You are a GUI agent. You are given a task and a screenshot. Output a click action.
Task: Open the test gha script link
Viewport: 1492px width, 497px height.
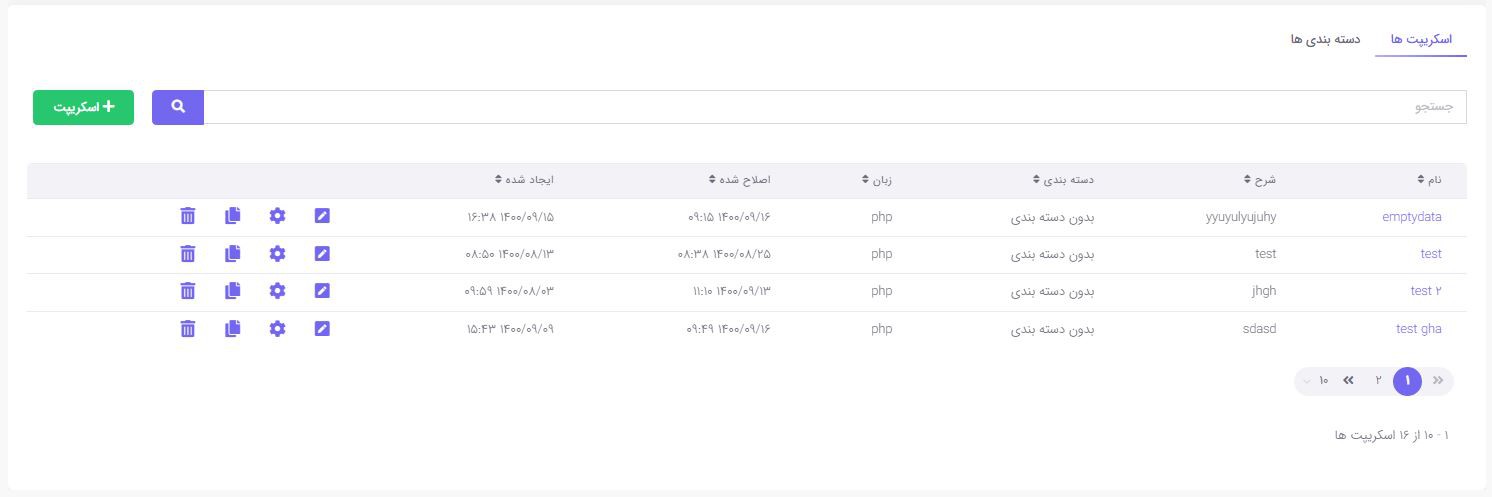tap(1418, 328)
